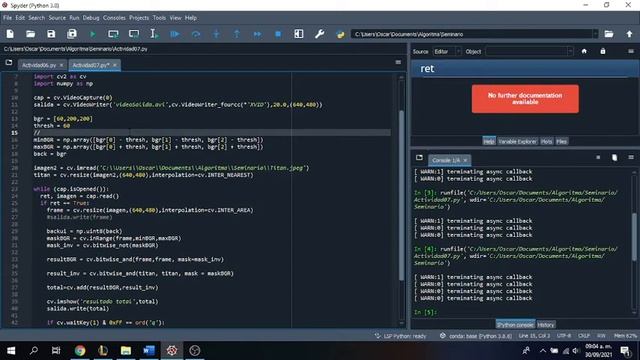The height and width of the screenshot is (360, 640).
Task: Step over the current line in the debugger
Action: coord(196,34)
